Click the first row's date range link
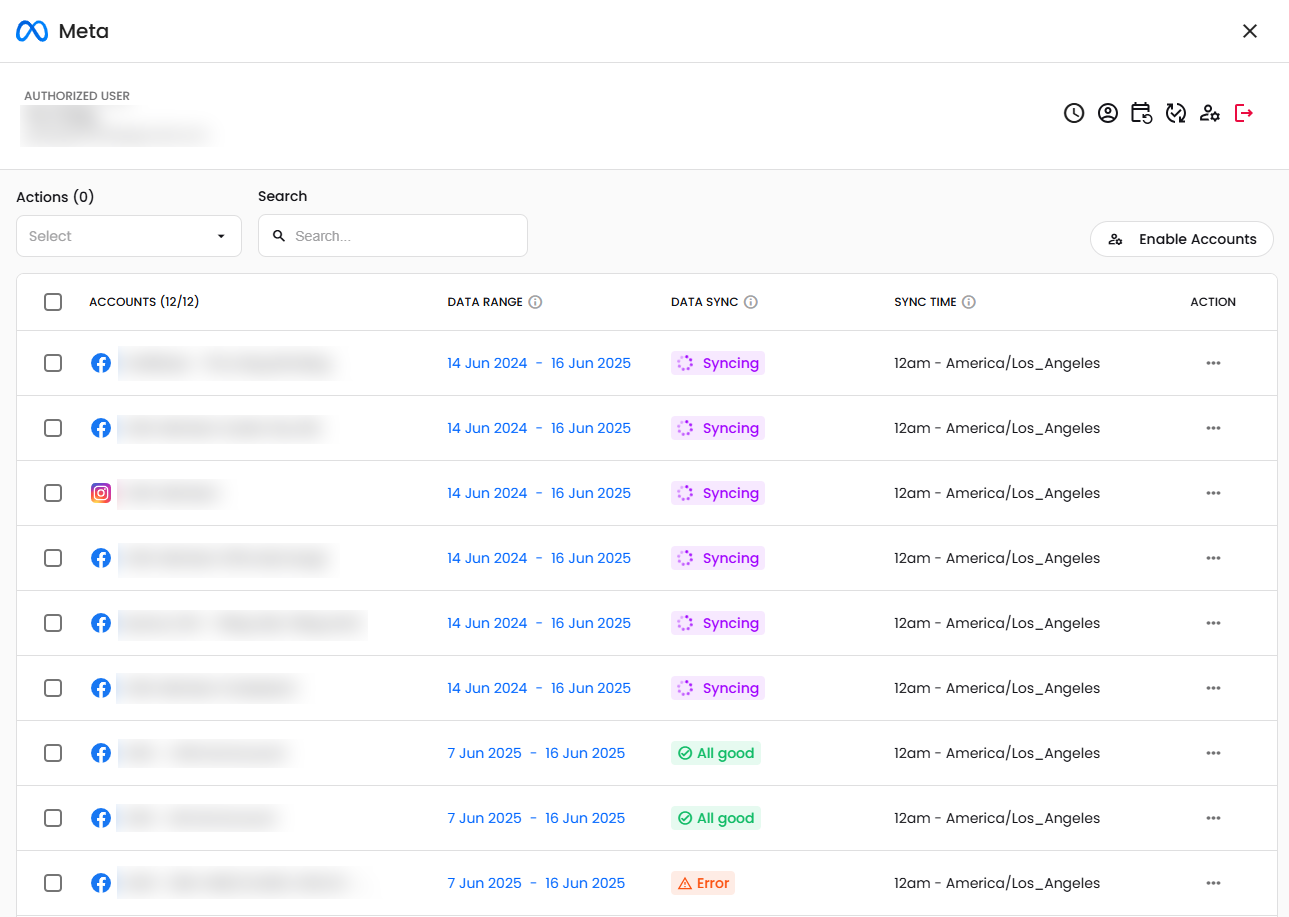This screenshot has width=1289, height=917. (539, 363)
